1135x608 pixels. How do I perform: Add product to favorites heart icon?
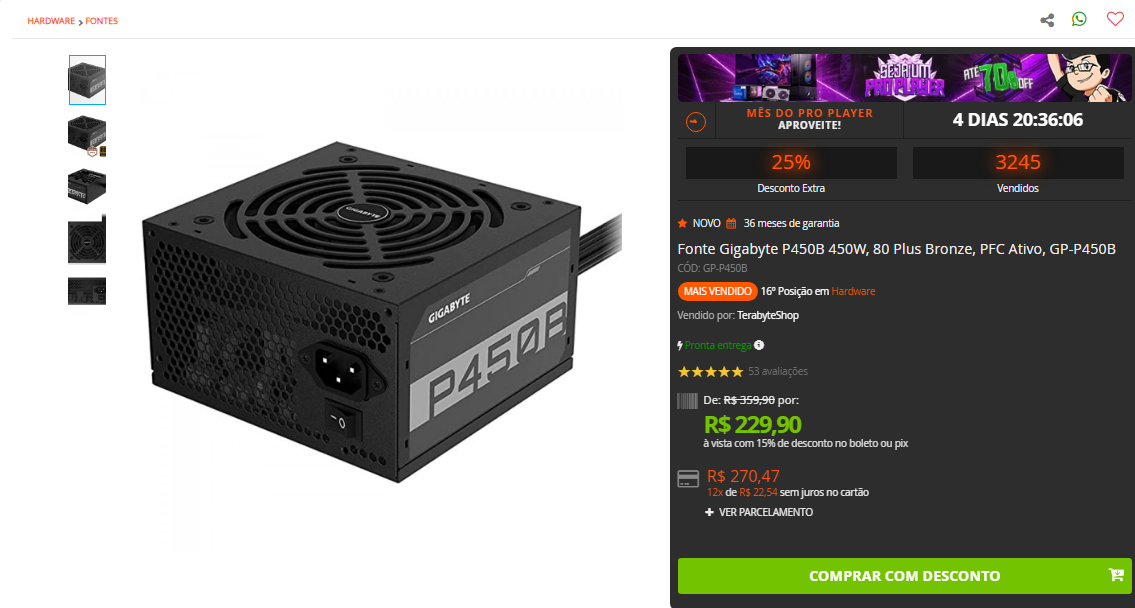1115,20
